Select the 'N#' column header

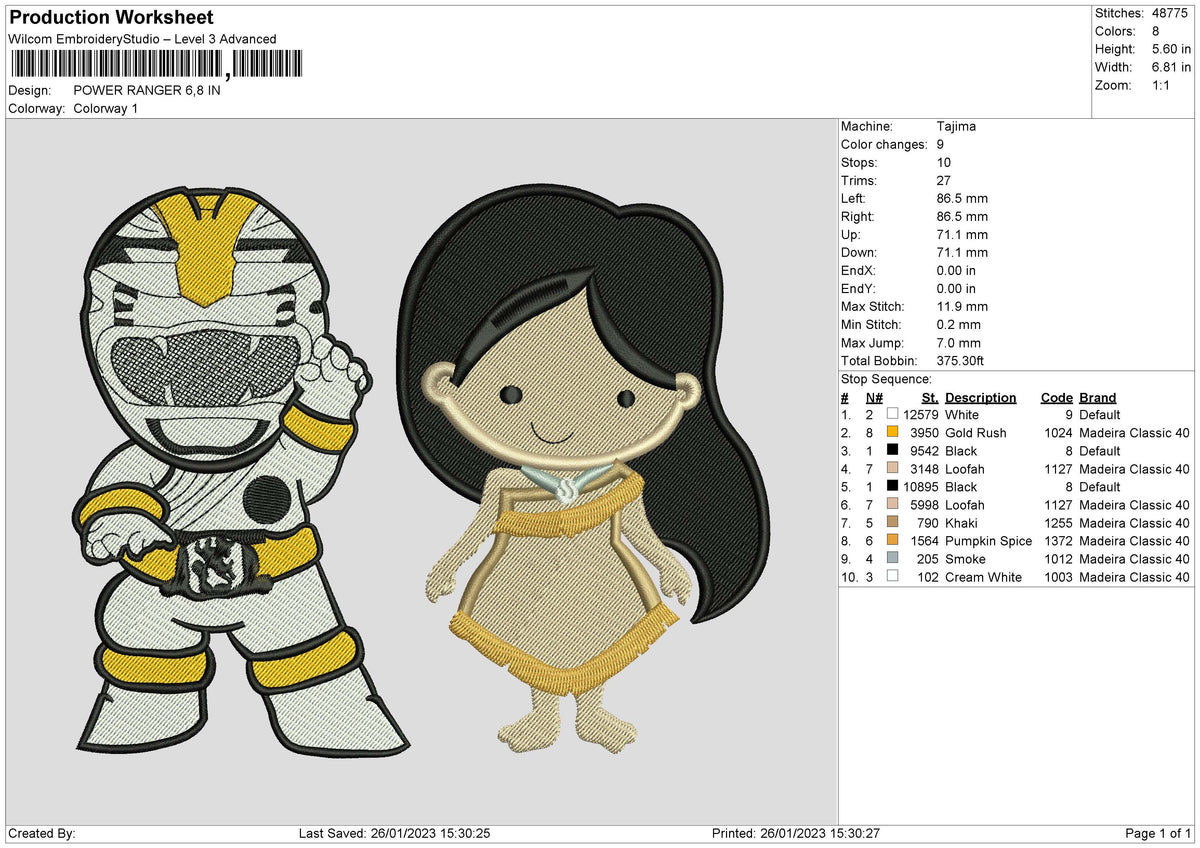click(872, 397)
